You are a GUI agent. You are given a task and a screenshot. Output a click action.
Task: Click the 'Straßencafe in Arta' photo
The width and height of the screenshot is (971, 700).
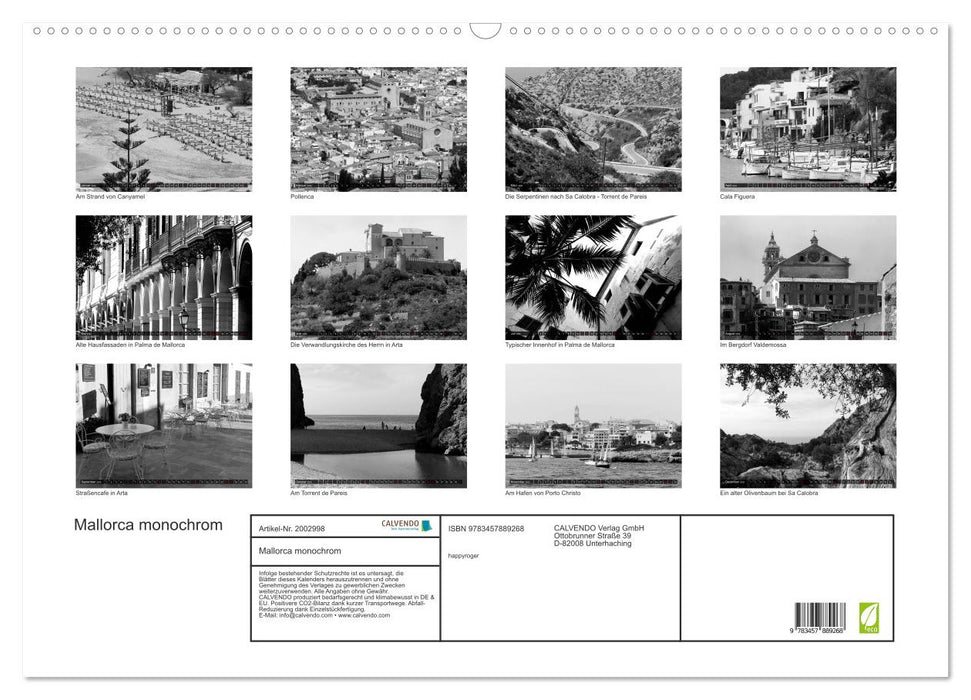point(162,424)
